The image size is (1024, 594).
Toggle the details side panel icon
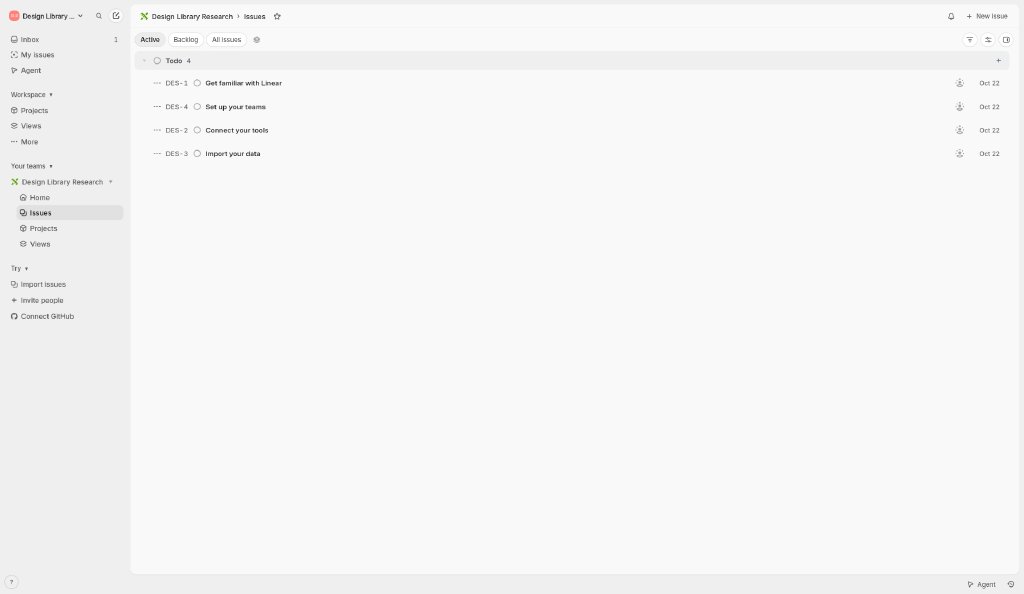pyautogui.click(x=1006, y=40)
